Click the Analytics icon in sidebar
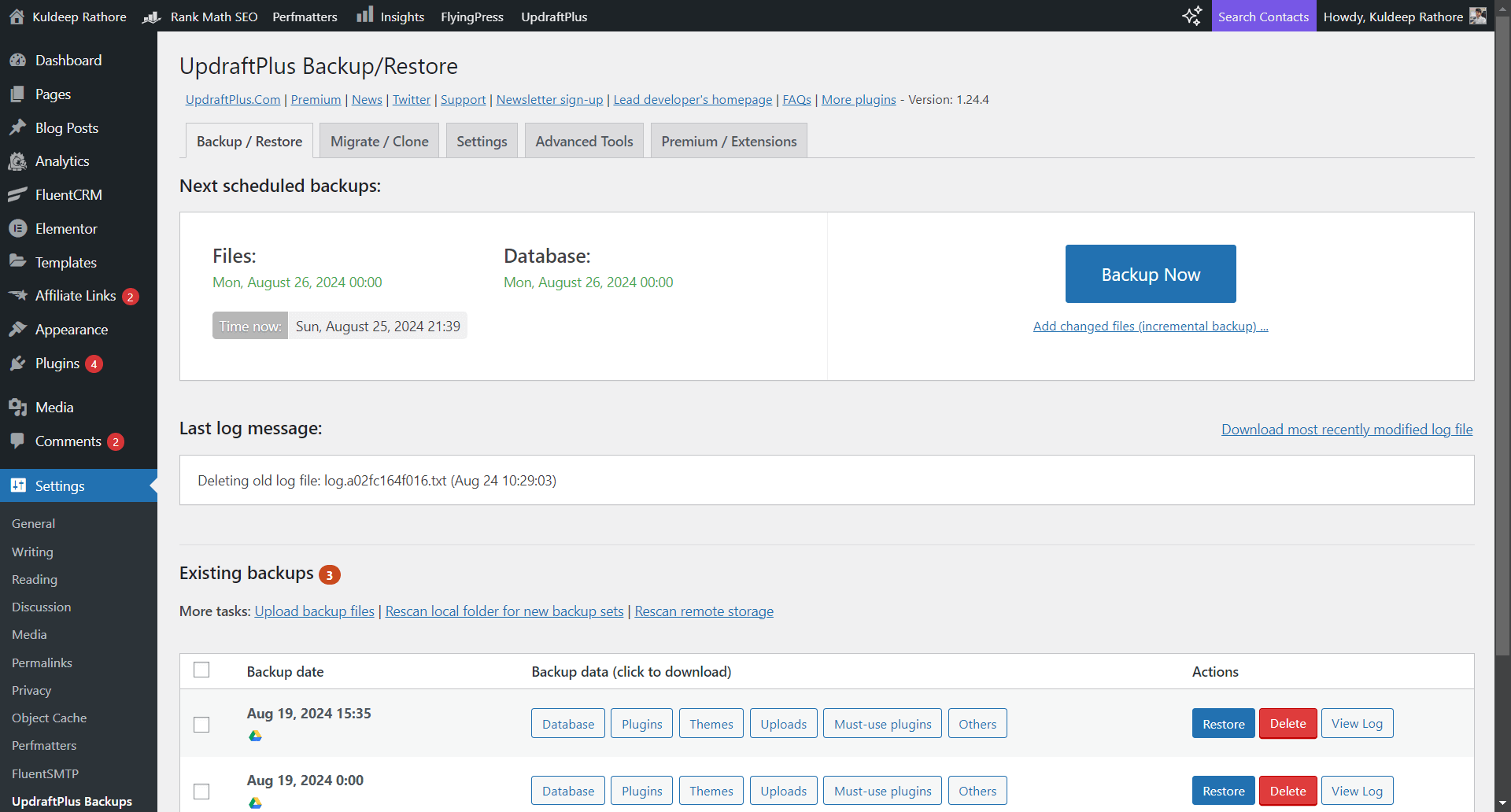The height and width of the screenshot is (812, 1511). click(x=18, y=161)
